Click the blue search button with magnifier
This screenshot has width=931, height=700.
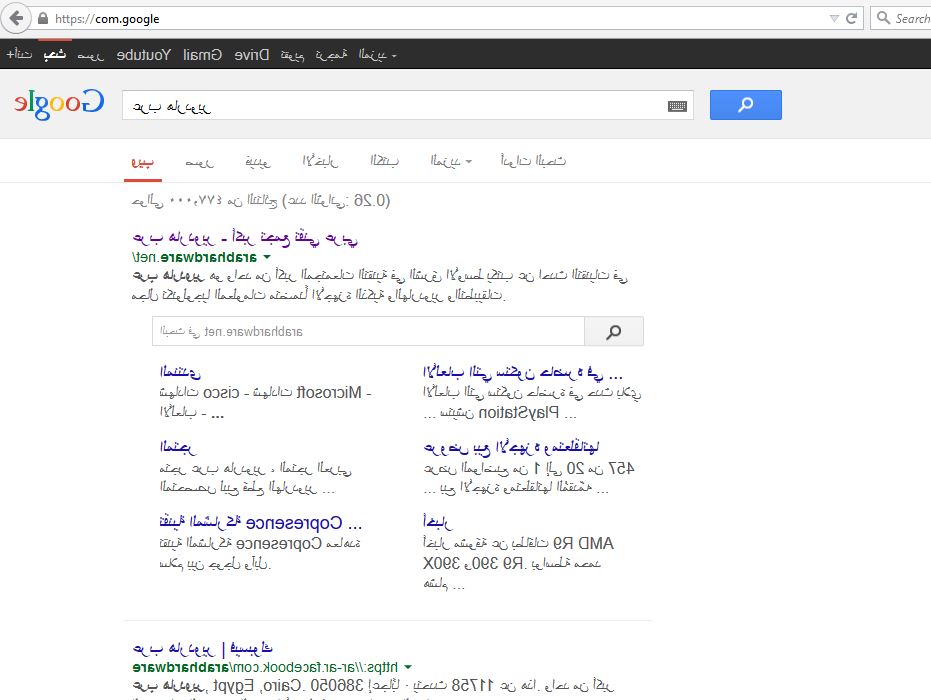coord(746,105)
